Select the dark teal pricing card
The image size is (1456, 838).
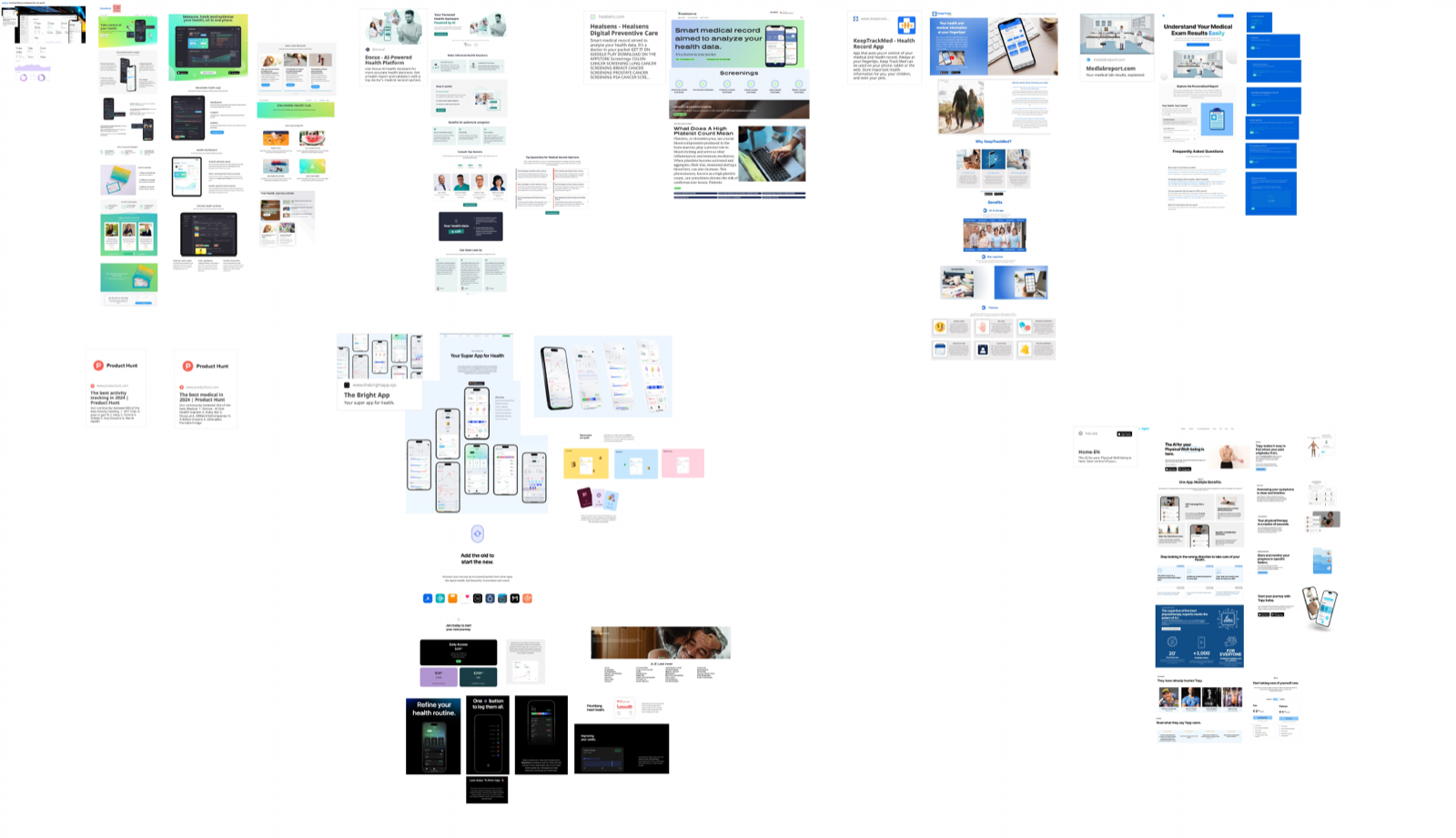tap(479, 676)
